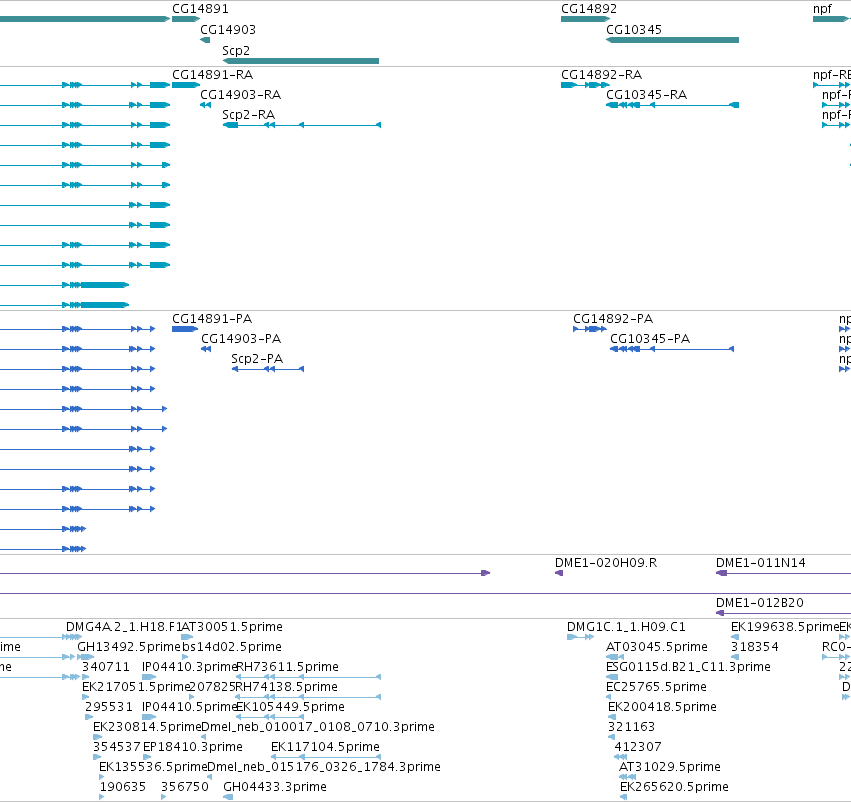The width and height of the screenshot is (851, 802).
Task: Select the CG10345-PA label
Action: (x=650, y=339)
